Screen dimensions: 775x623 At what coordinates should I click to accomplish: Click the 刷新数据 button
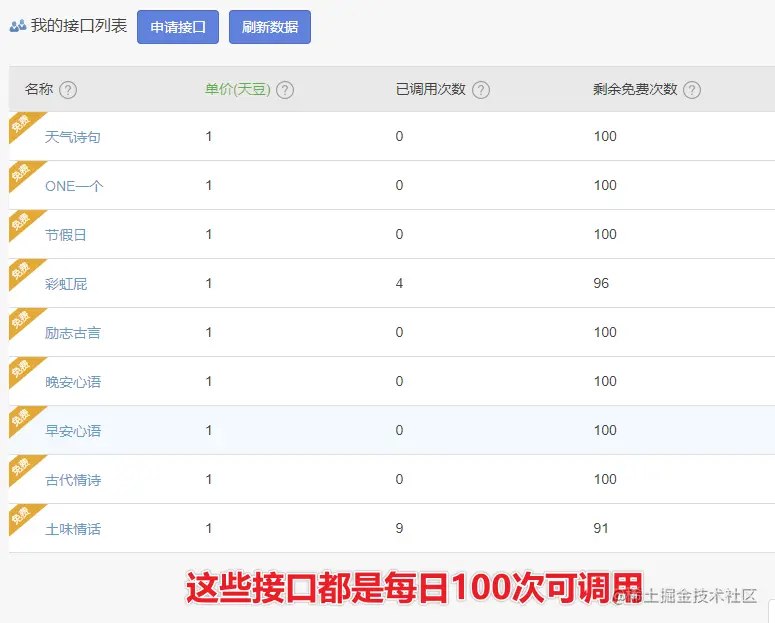tap(270, 27)
